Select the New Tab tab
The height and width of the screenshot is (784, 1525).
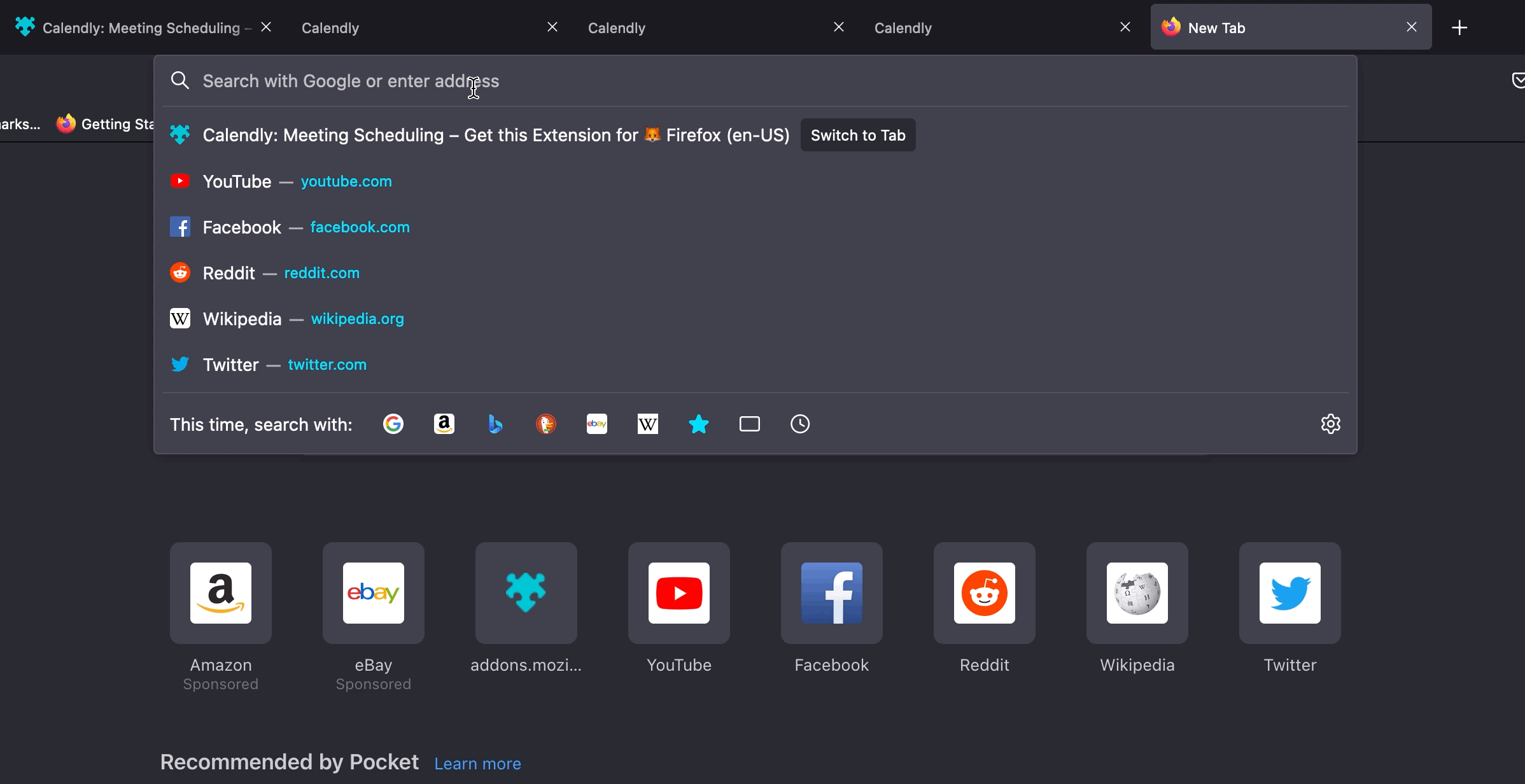click(1216, 27)
